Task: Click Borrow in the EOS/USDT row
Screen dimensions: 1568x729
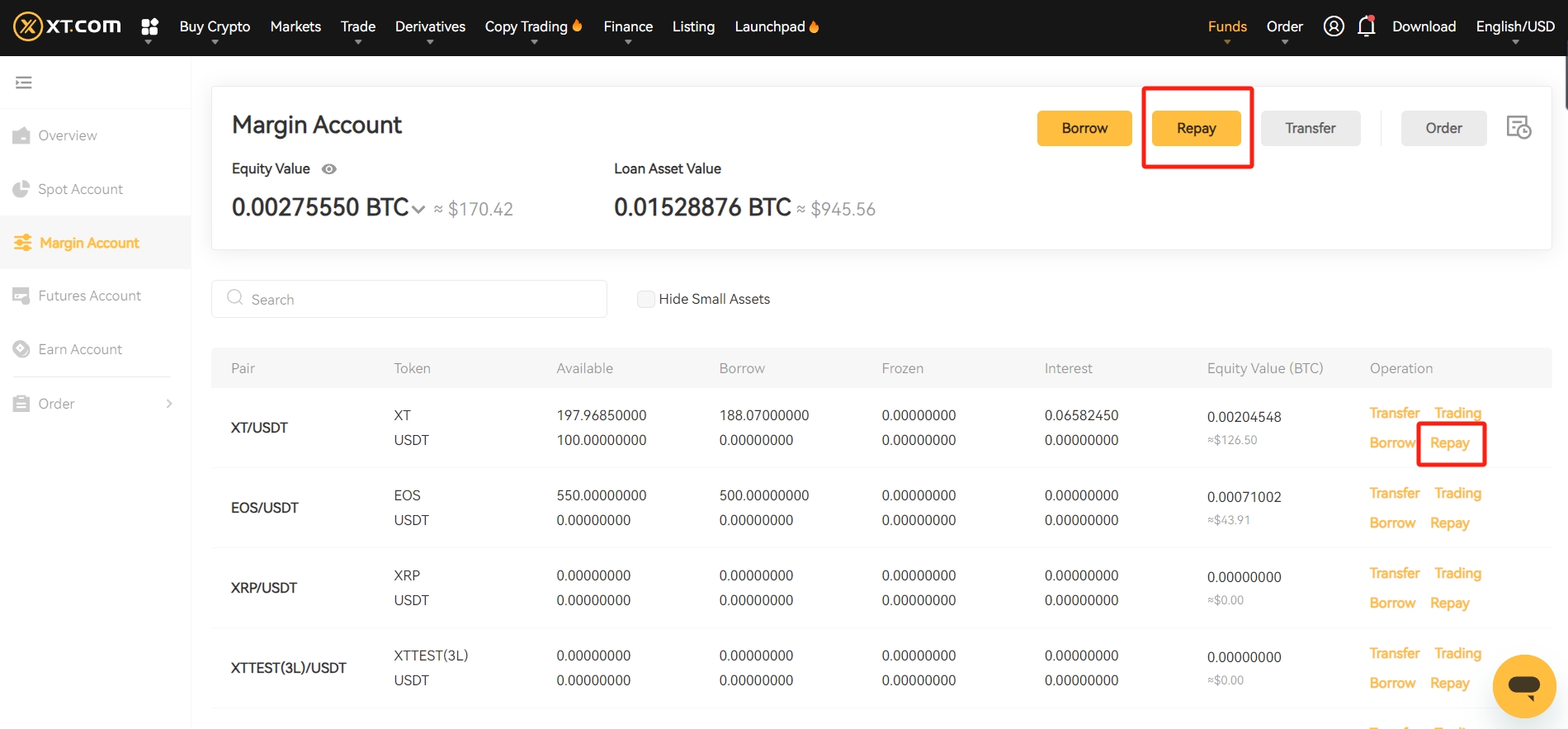Action: 1392,523
